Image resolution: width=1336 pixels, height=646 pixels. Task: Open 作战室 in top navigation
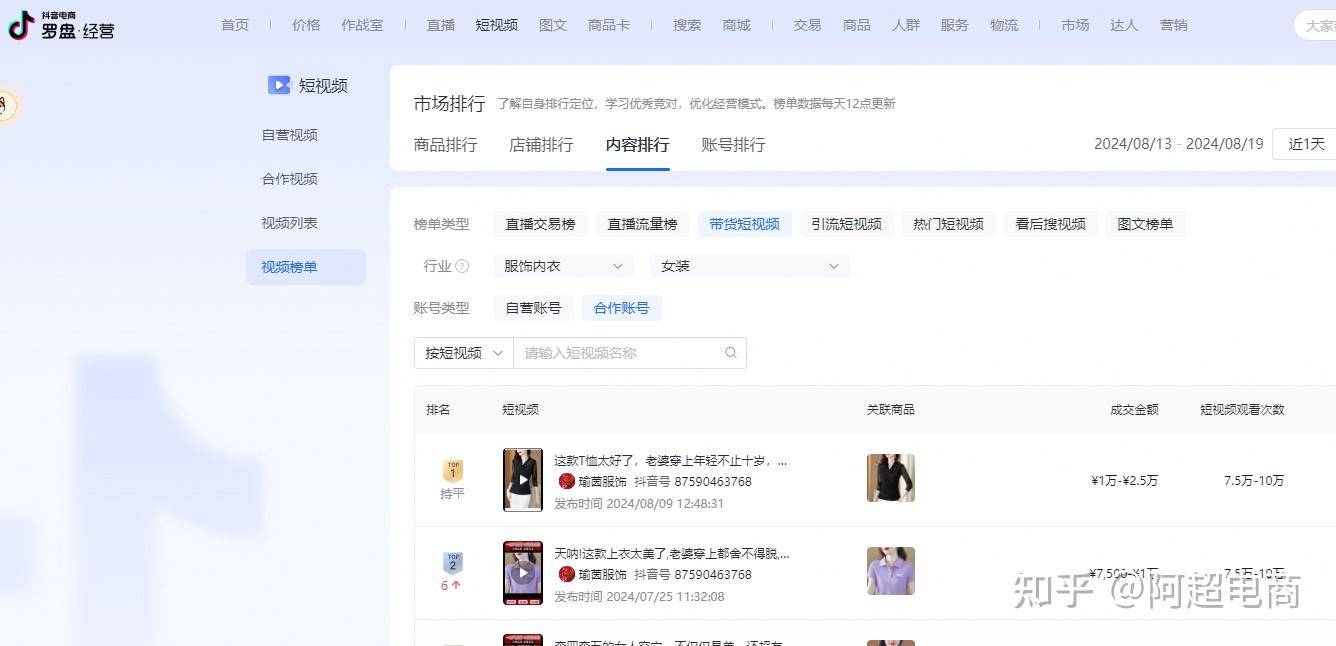click(x=362, y=25)
